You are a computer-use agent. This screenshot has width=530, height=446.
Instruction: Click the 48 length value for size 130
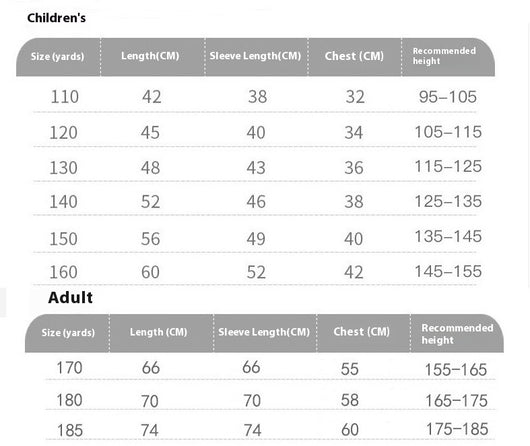pos(150,168)
